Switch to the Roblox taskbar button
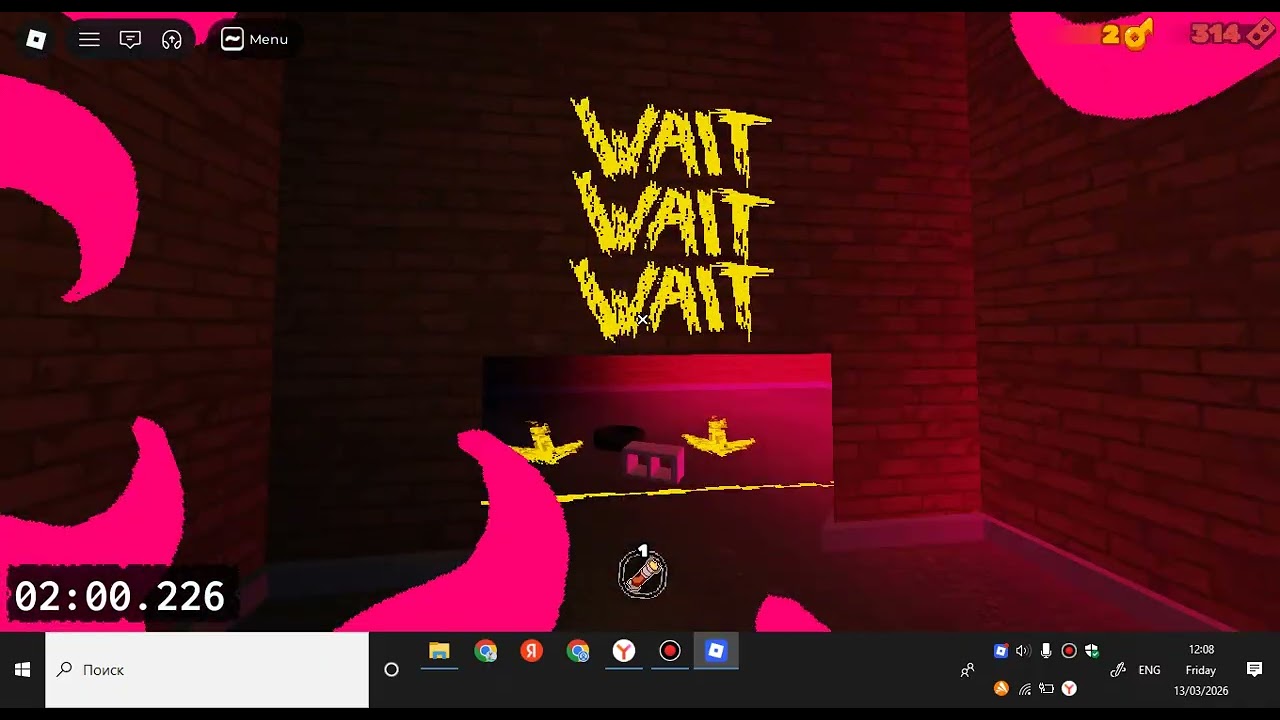 pos(716,651)
